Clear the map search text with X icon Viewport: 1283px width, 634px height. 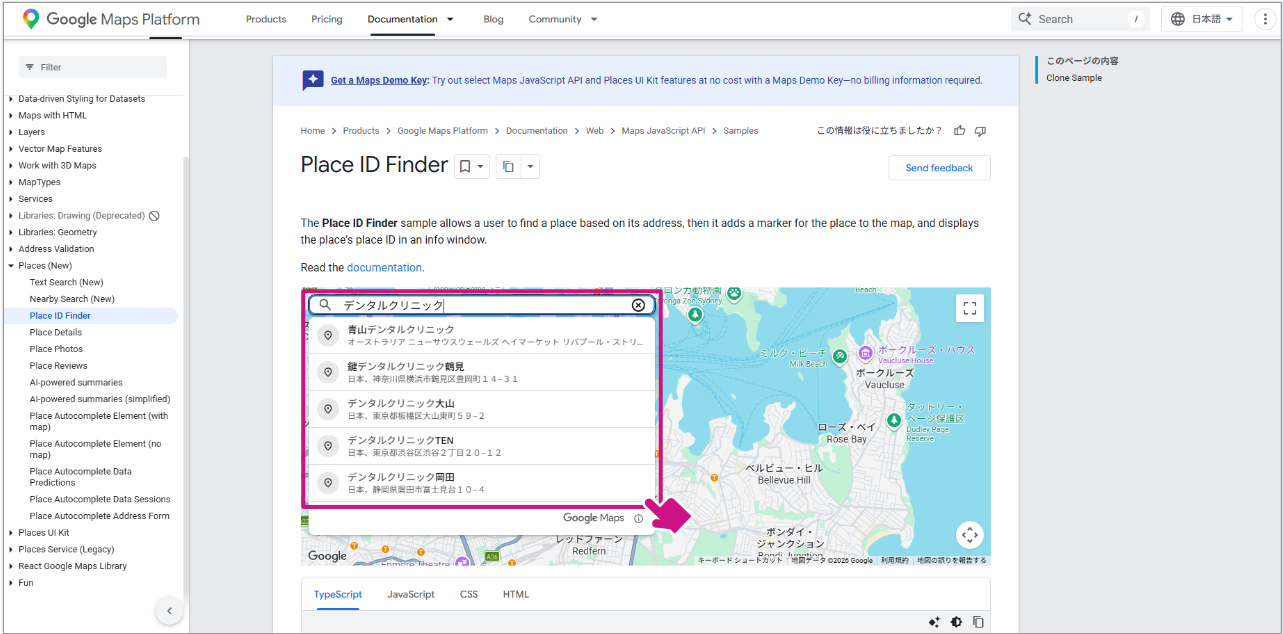click(x=638, y=305)
